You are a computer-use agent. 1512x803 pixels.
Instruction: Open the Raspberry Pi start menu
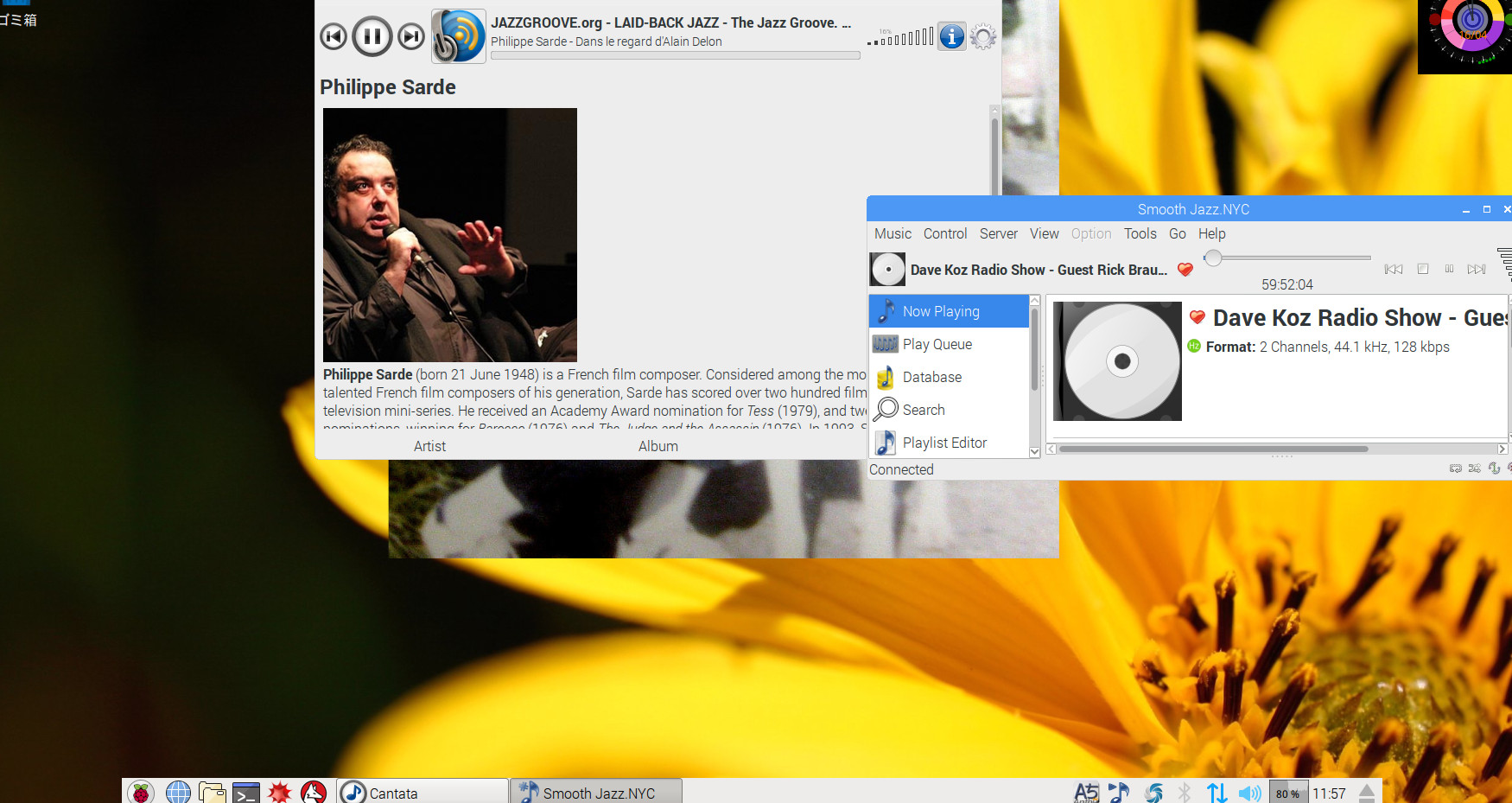141,792
